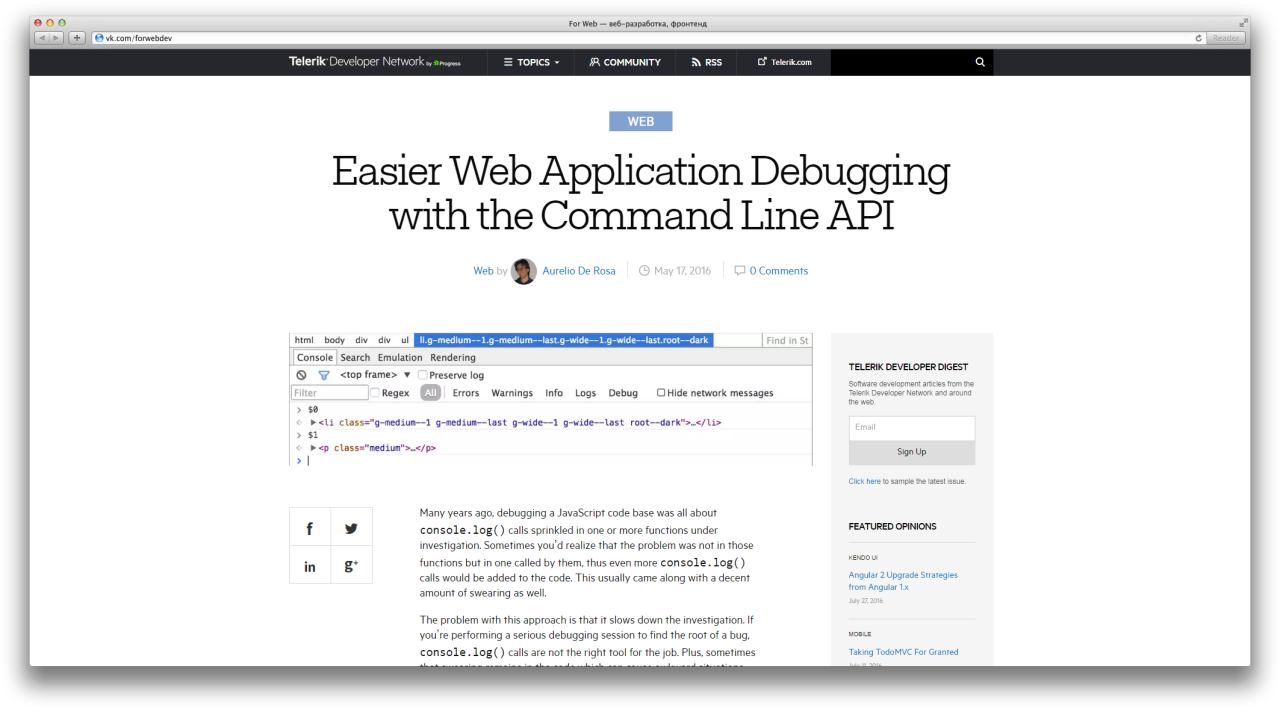Go forward with Safari's forward arrow
The width and height of the screenshot is (1280, 709).
pos(57,38)
